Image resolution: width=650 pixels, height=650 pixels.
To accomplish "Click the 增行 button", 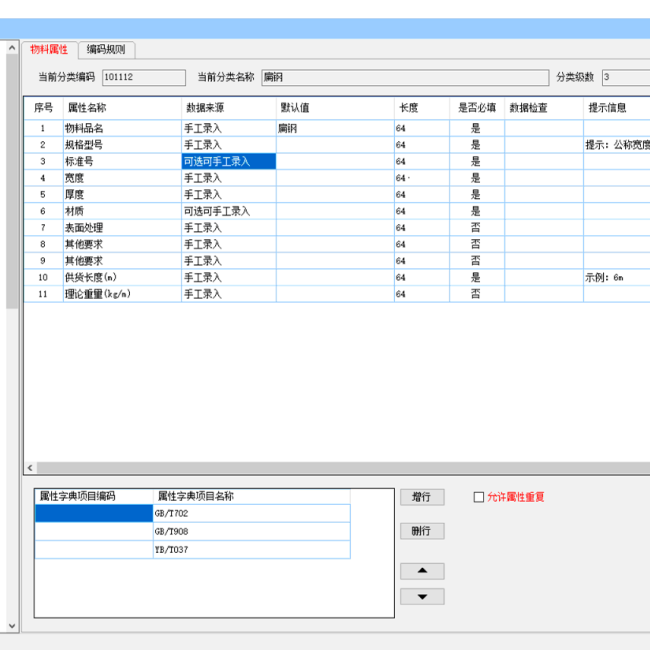I will (422, 497).
